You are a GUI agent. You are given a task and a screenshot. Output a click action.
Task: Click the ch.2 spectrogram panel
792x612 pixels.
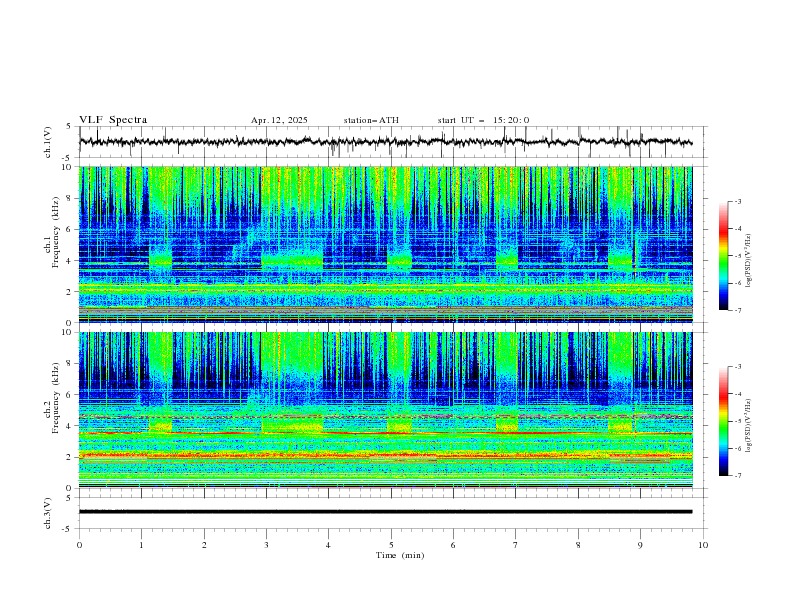pos(385,410)
